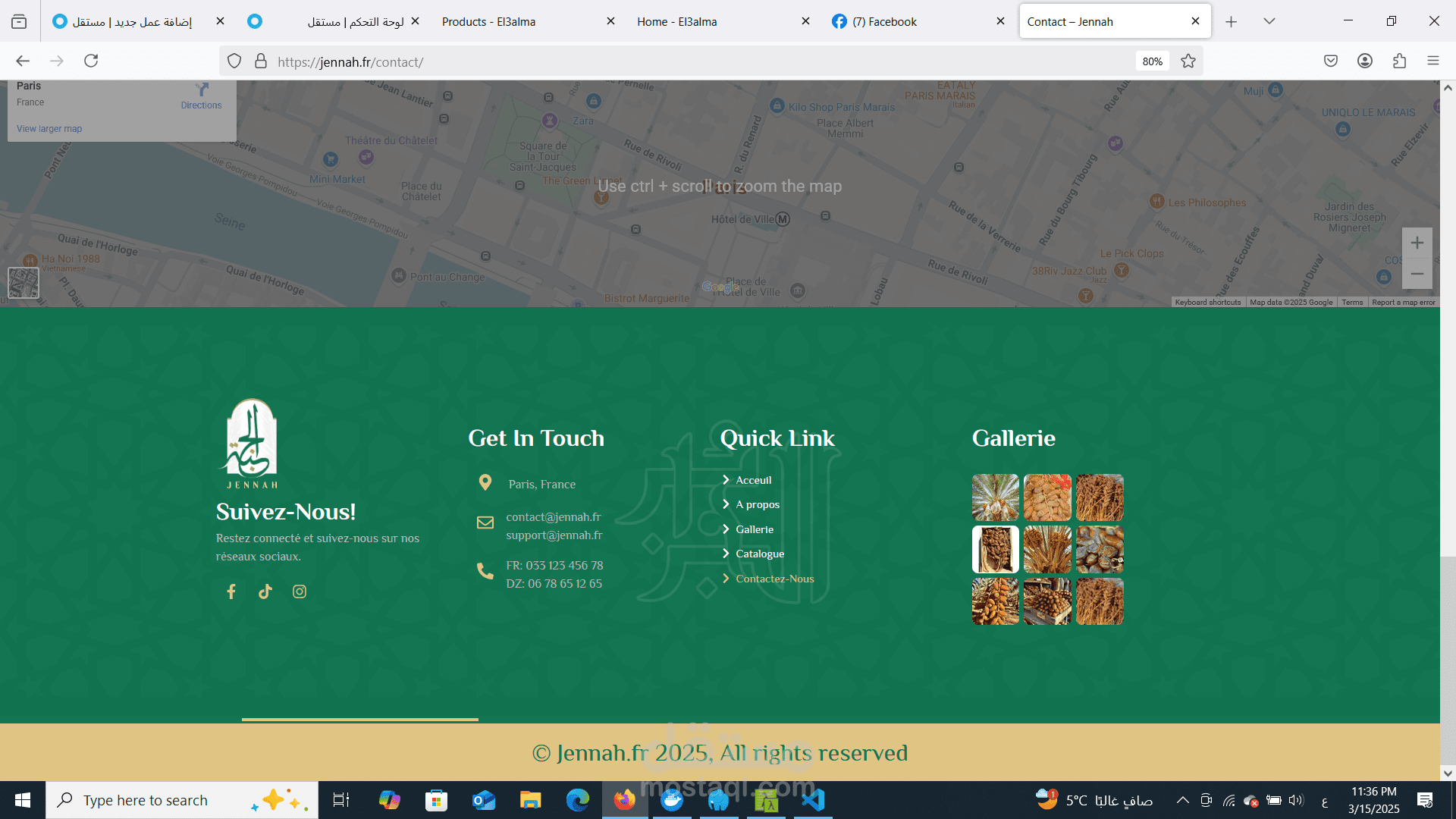Click the Firefox reload page icon

(x=91, y=61)
